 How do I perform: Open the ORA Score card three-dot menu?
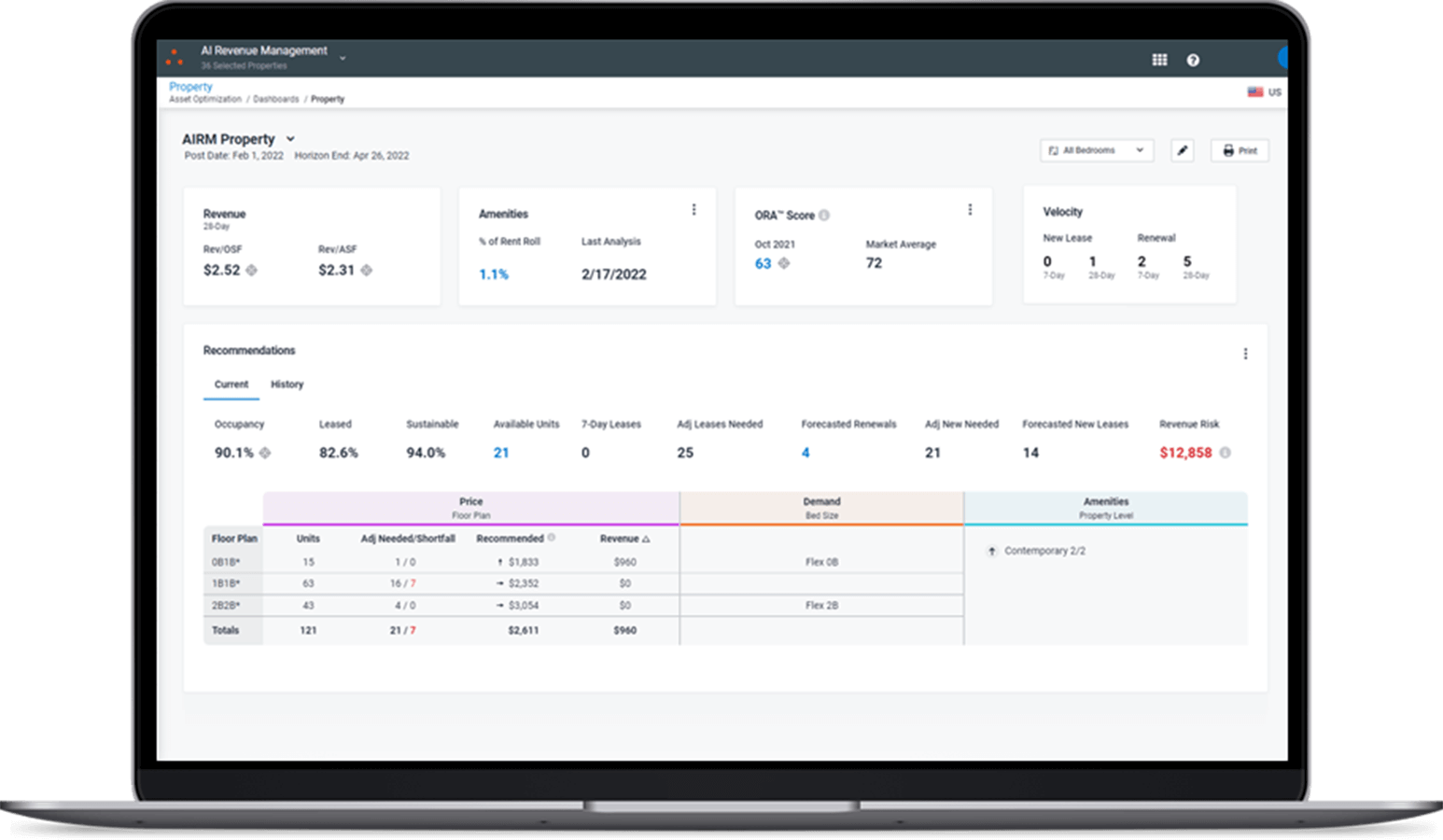click(971, 209)
